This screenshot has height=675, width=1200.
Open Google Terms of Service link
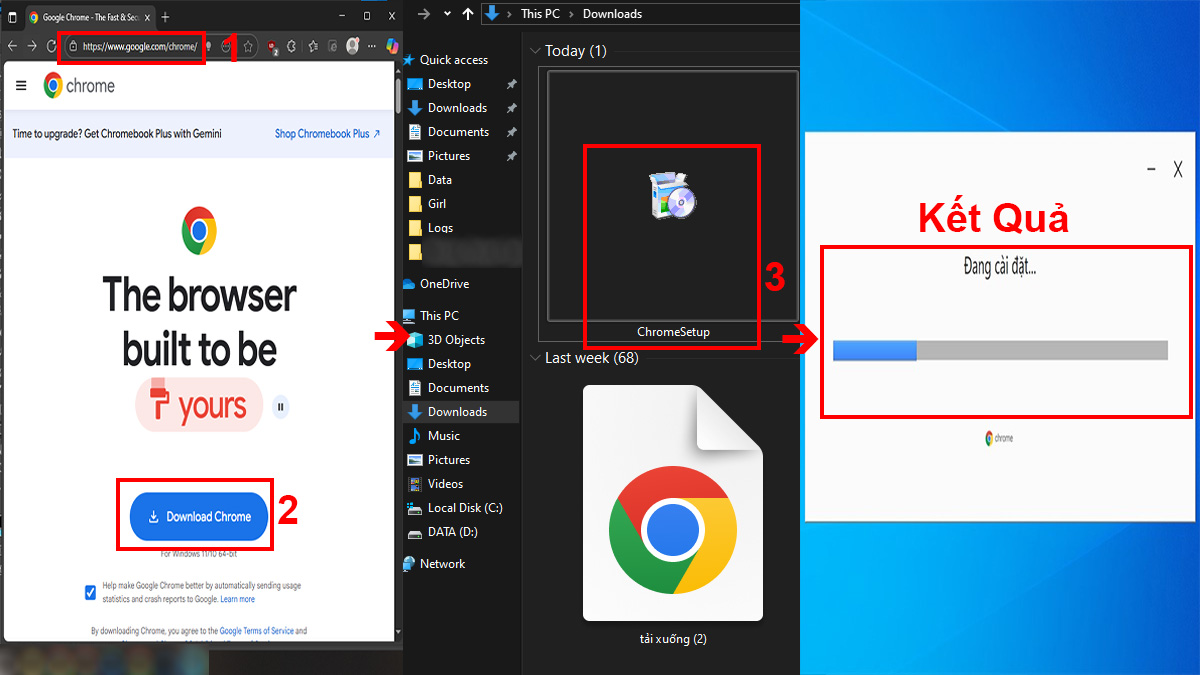pos(256,631)
